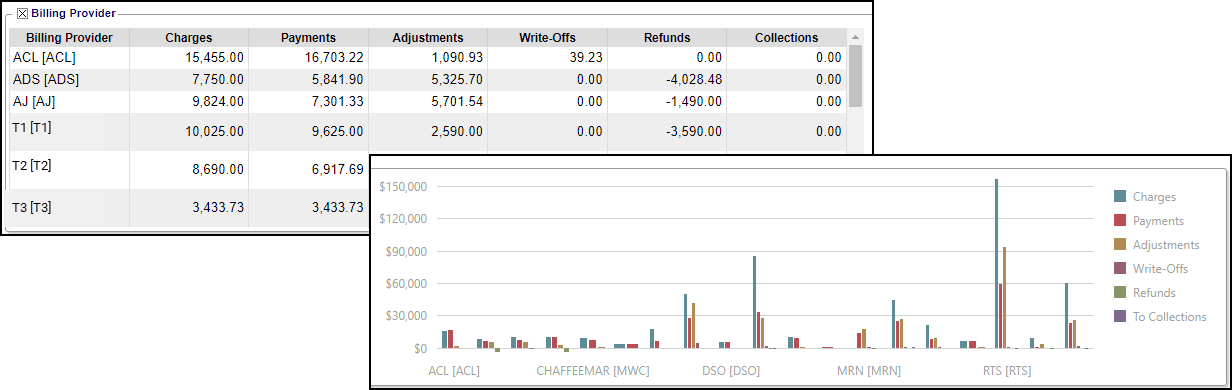The width and height of the screenshot is (1232, 390).
Task: Uncheck the Billing Provider section checkbox
Action: [22, 14]
